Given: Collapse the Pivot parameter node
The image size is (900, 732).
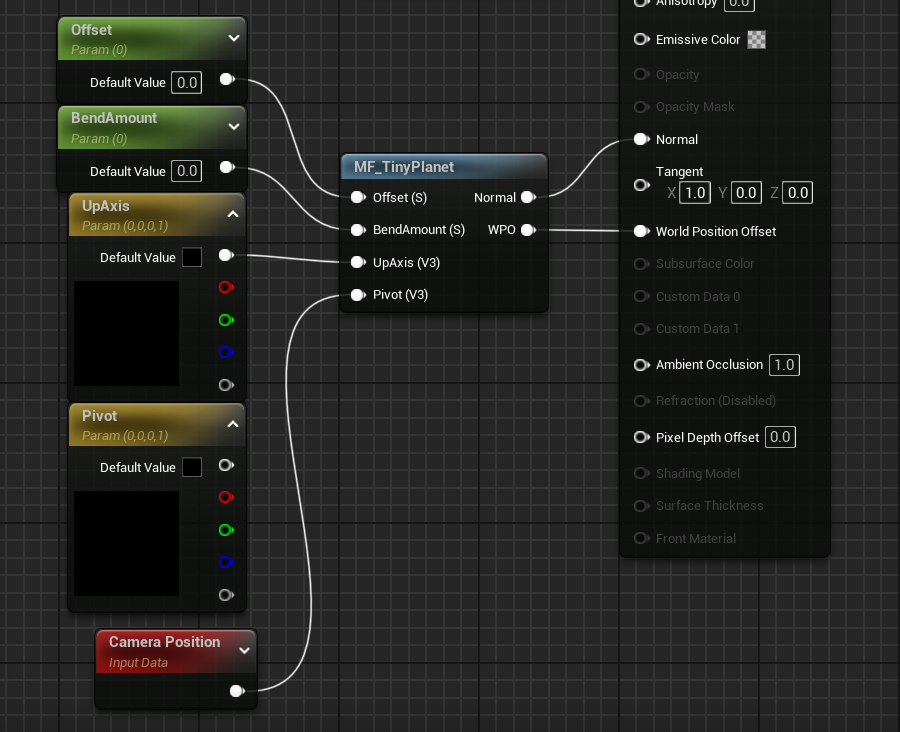Looking at the screenshot, I should (233, 424).
